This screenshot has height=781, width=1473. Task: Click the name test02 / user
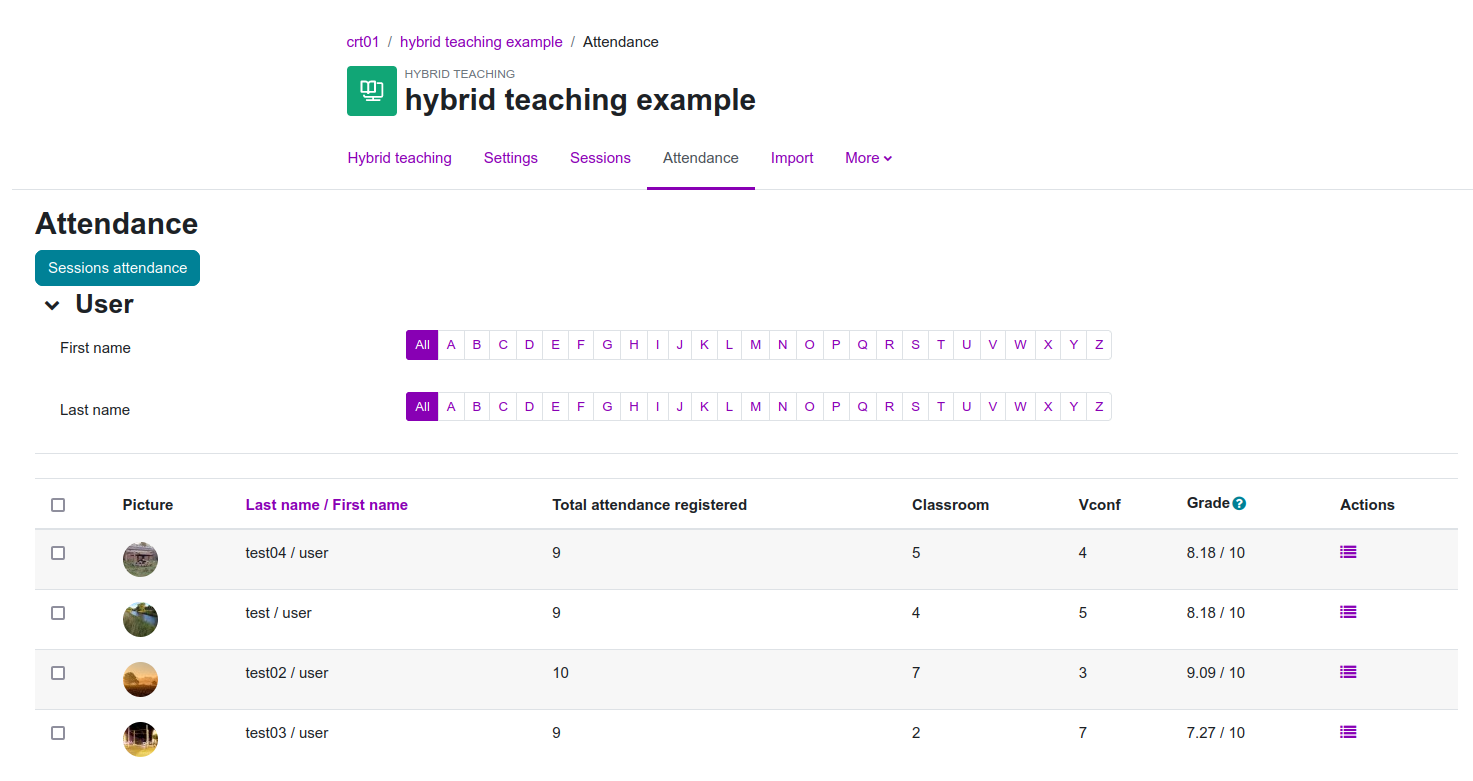click(287, 673)
